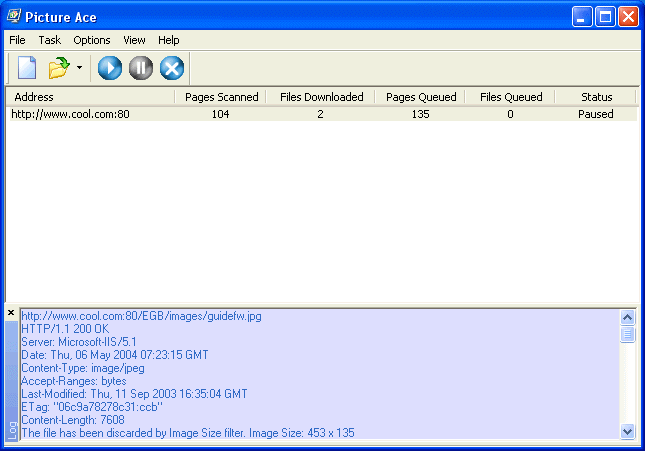This screenshot has width=645, height=451.
Task: Sort by the Pages Queued column header
Action: pyautogui.click(x=420, y=97)
